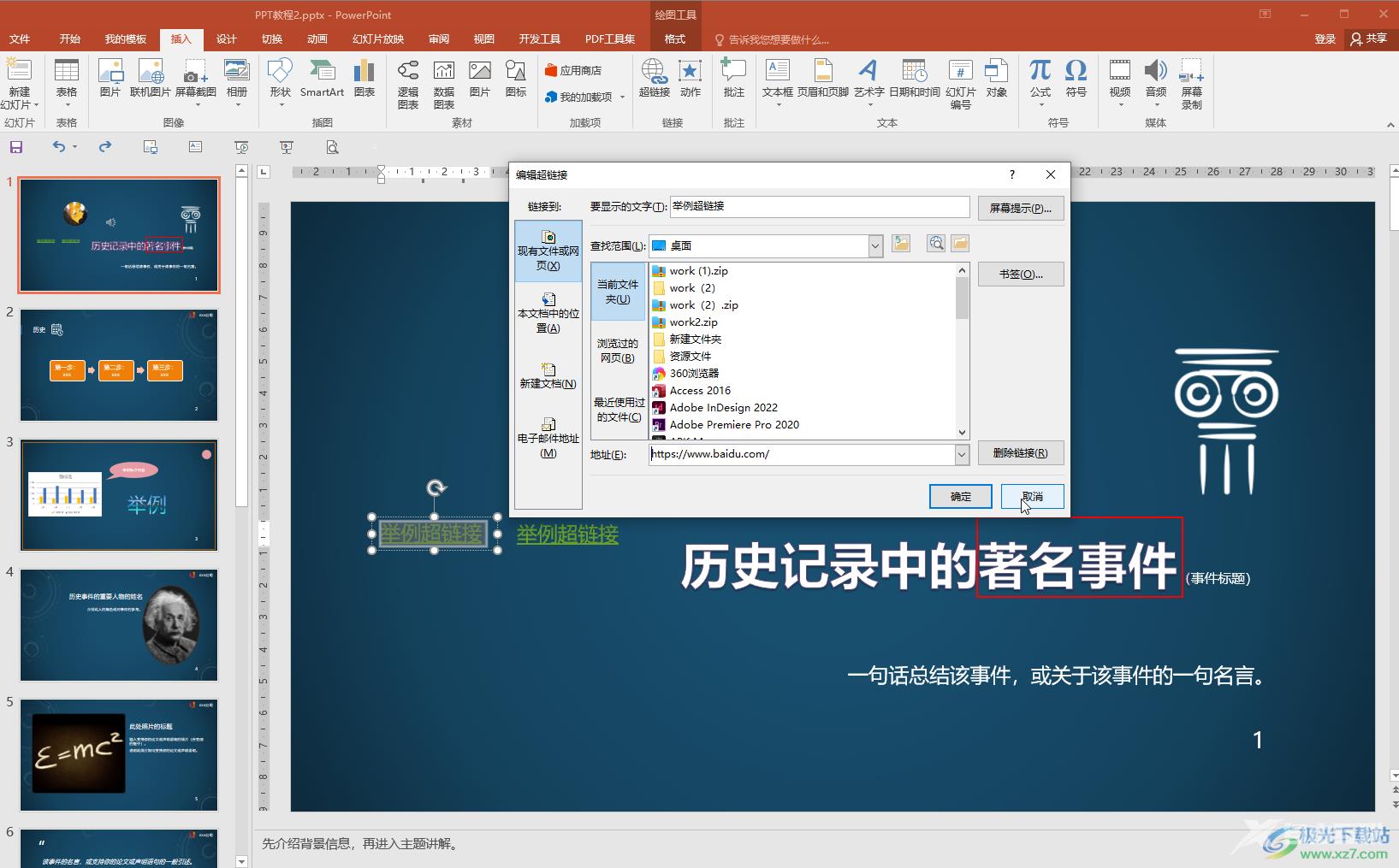
Task: Switch to the 开始 Home tab
Action: pos(70,39)
